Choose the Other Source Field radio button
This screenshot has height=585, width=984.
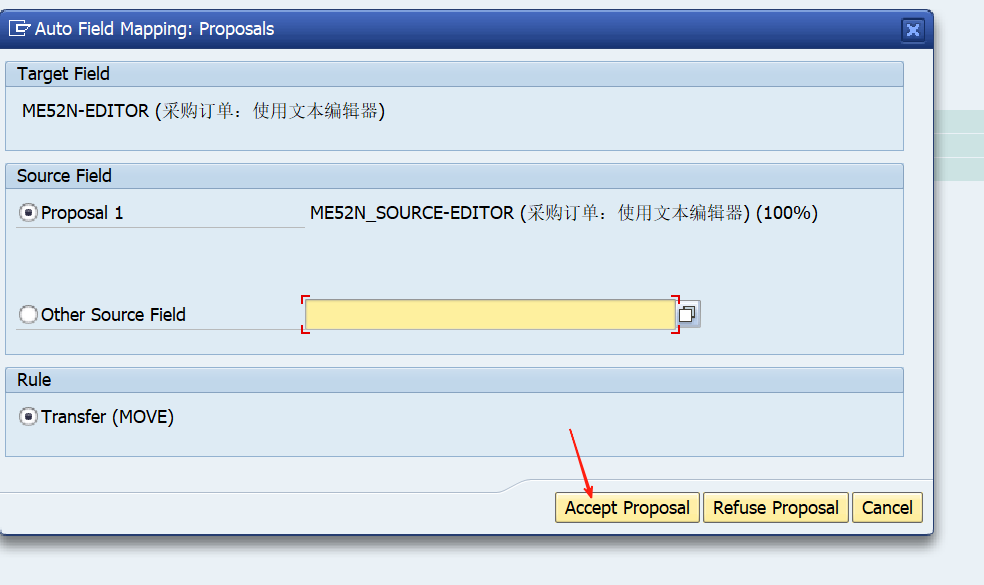28,314
